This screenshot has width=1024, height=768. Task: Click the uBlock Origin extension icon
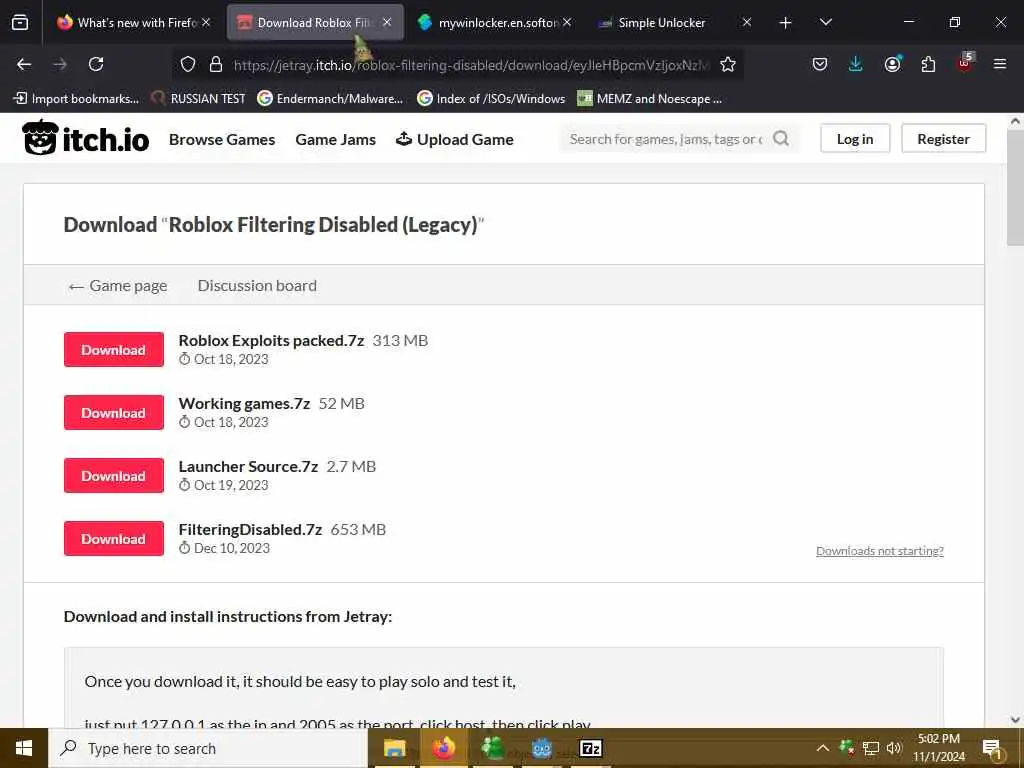point(965,63)
